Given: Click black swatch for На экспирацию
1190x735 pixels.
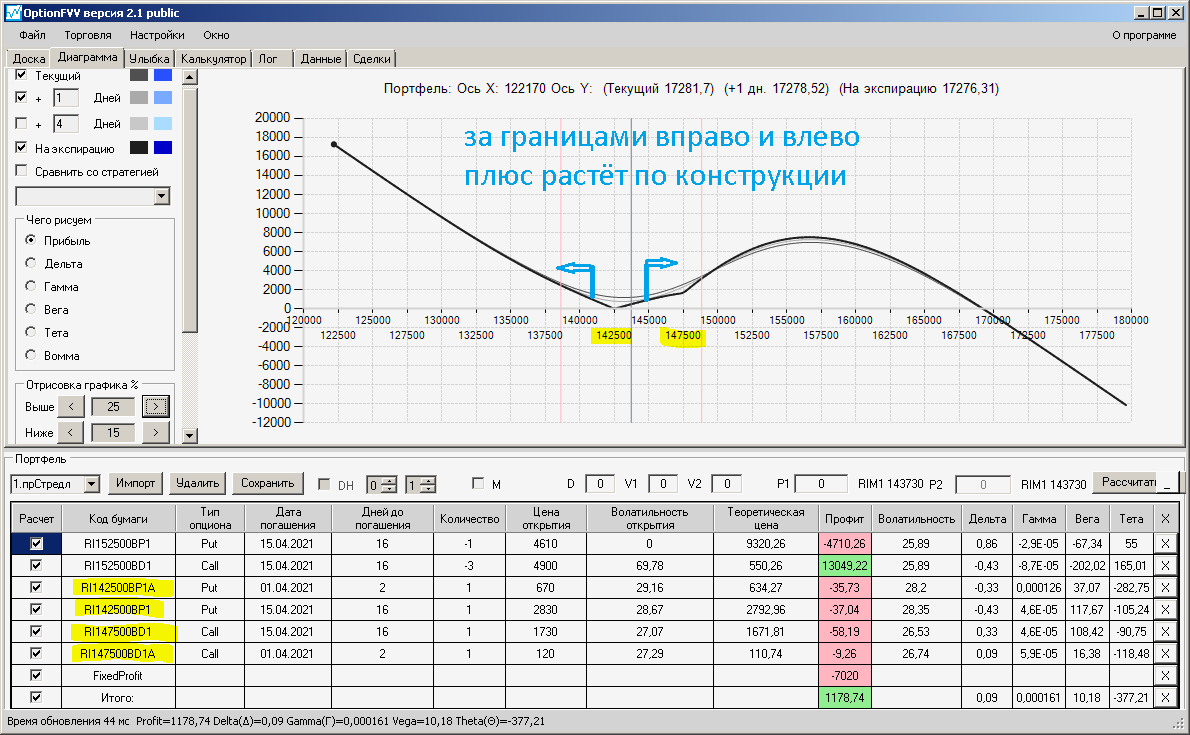Looking at the screenshot, I should (139, 147).
